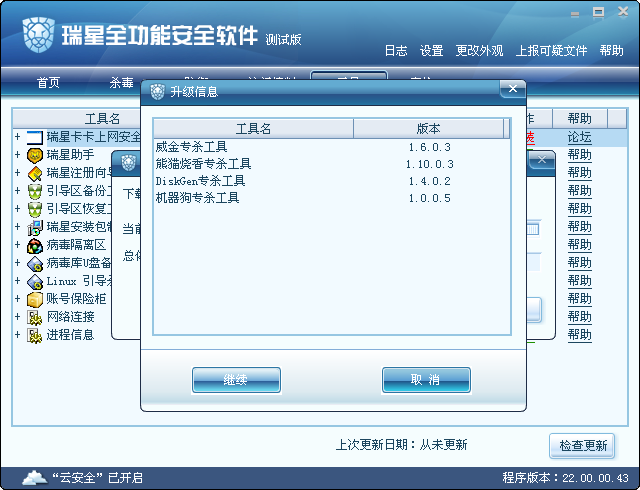Image resolution: width=640 pixels, height=490 pixels.
Task: Click the 病毒库U盘备份 icon
Action: click(35, 263)
